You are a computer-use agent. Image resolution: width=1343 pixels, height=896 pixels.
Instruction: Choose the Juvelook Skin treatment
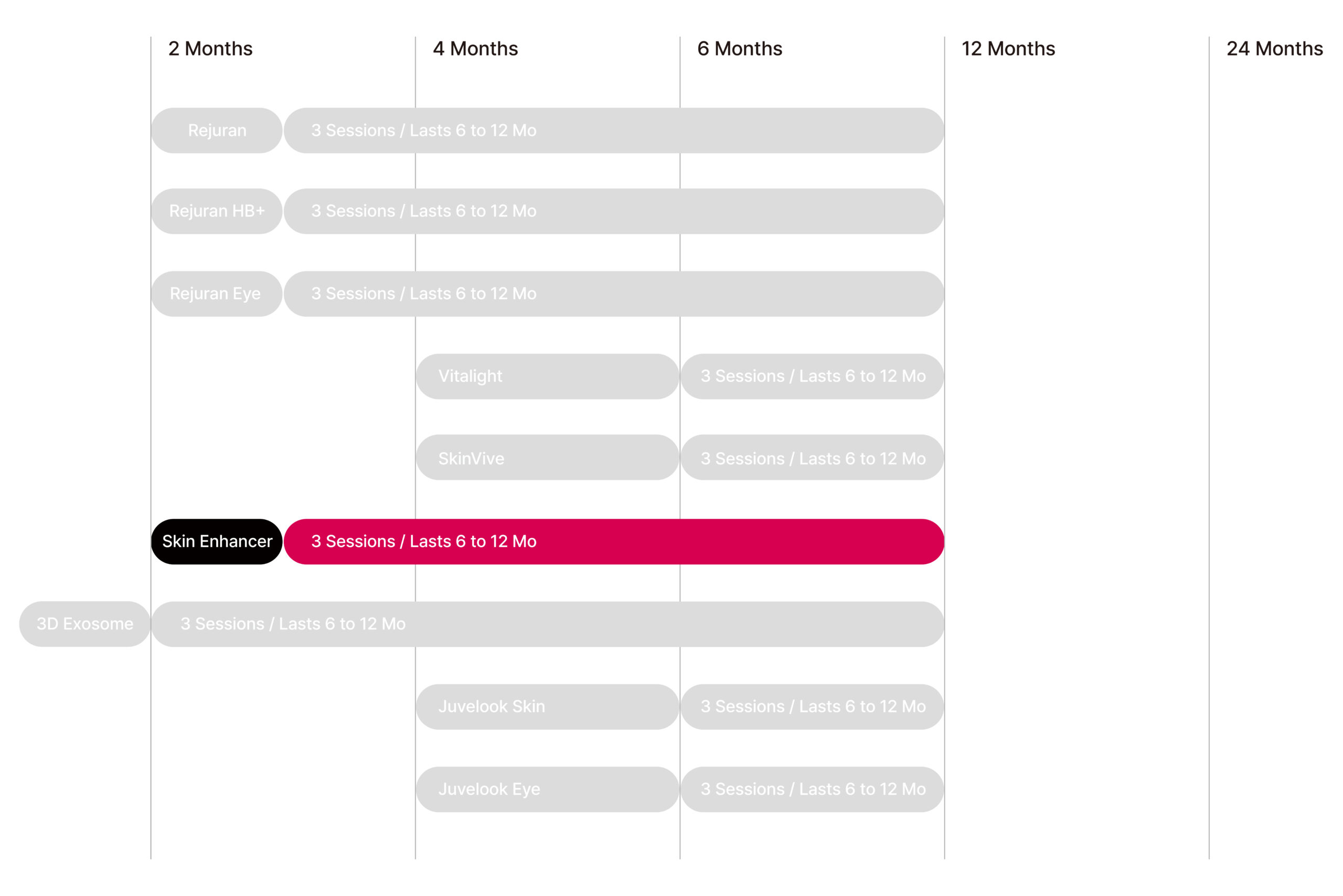548,707
